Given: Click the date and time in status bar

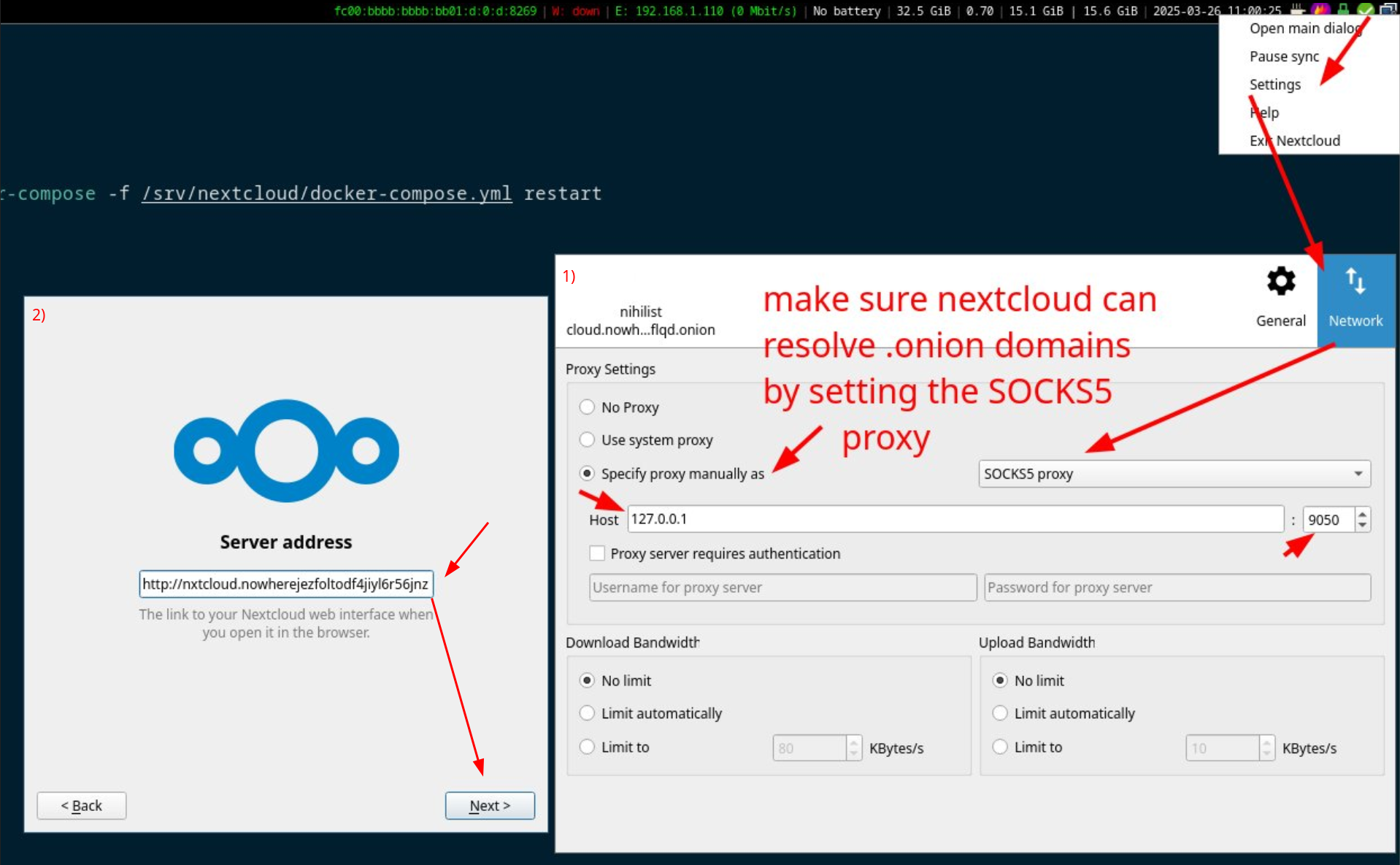Looking at the screenshot, I should pos(1217,11).
